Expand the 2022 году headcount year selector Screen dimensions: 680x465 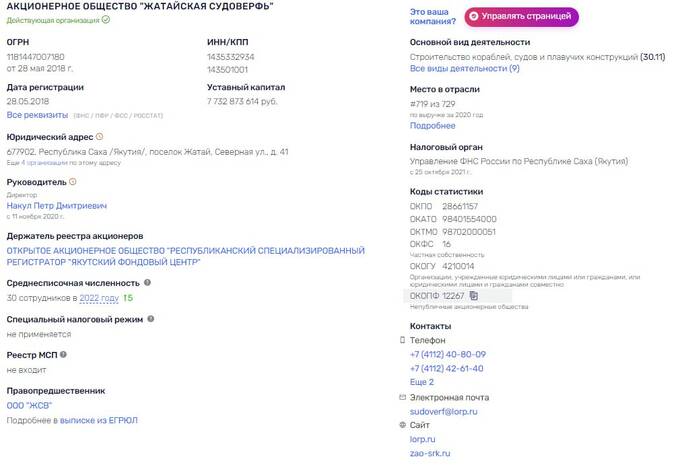pyautogui.click(x=99, y=298)
